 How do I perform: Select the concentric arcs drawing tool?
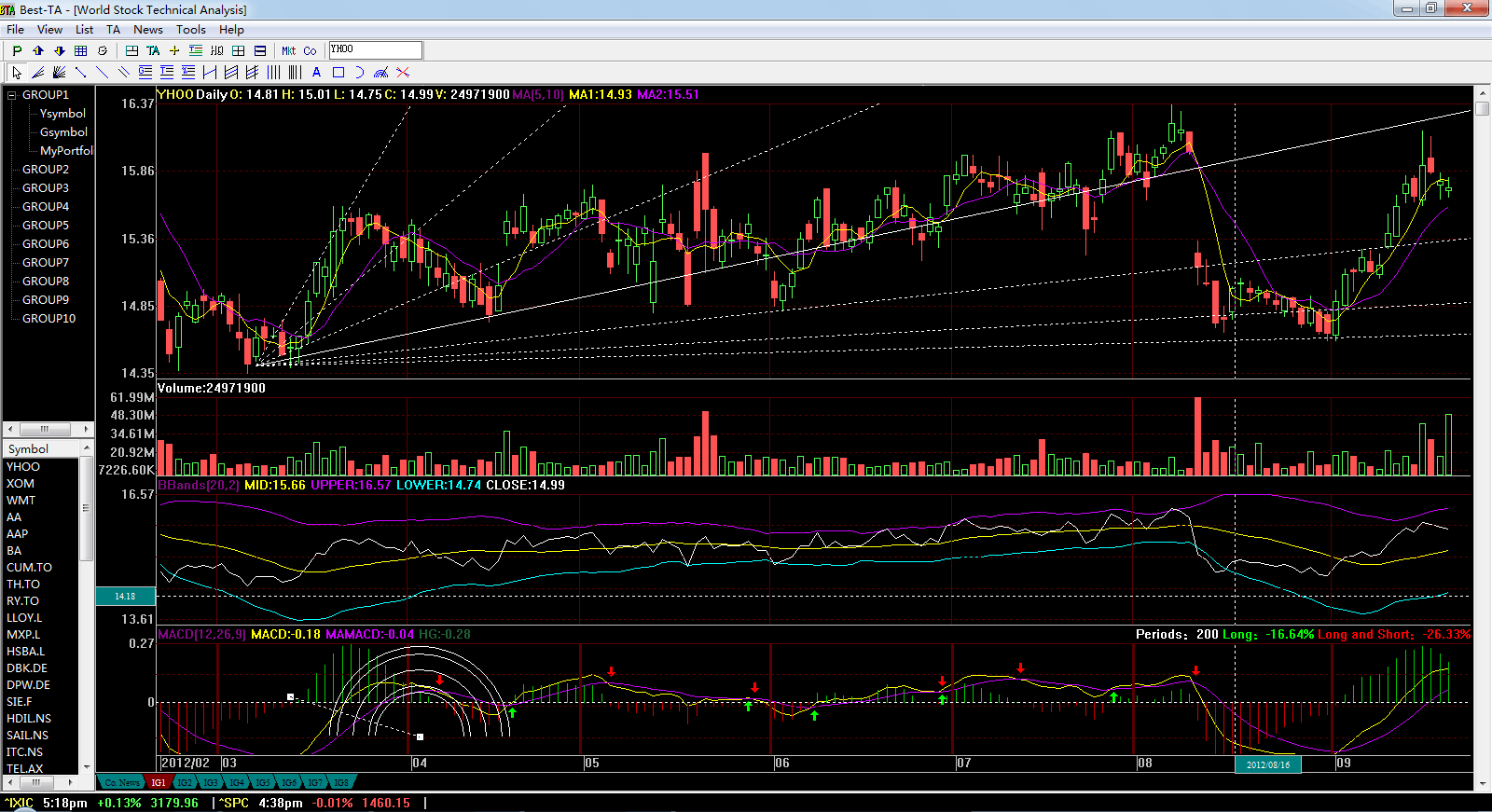click(x=380, y=72)
